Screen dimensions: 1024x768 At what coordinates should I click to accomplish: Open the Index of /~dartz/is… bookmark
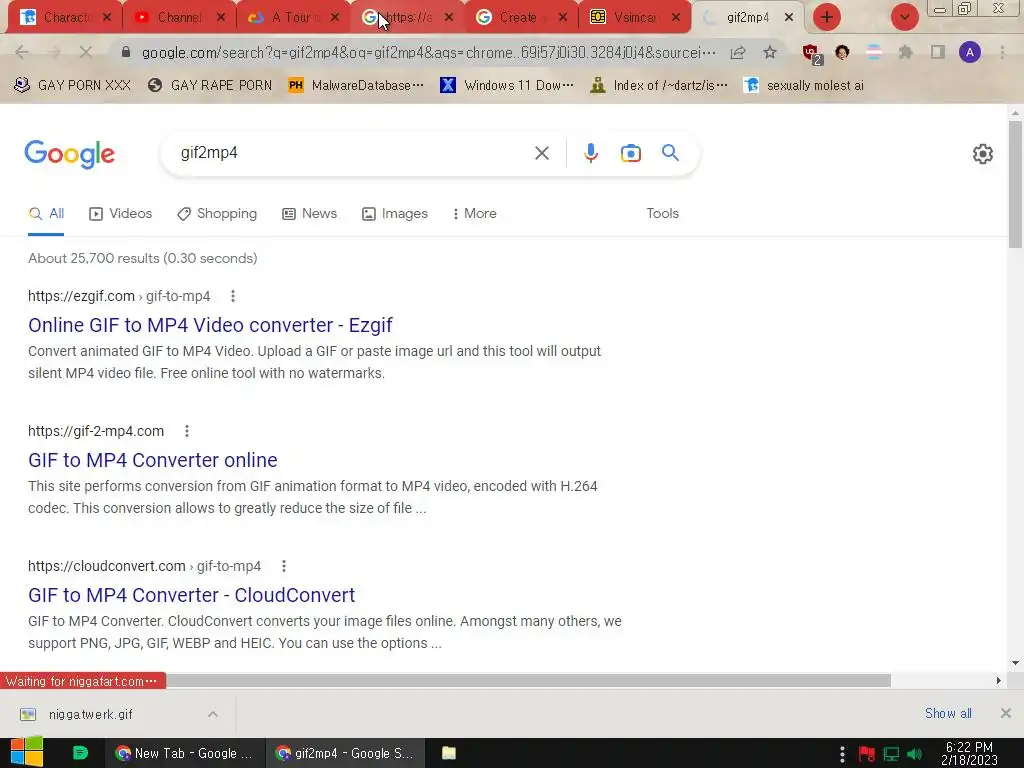pos(658,85)
